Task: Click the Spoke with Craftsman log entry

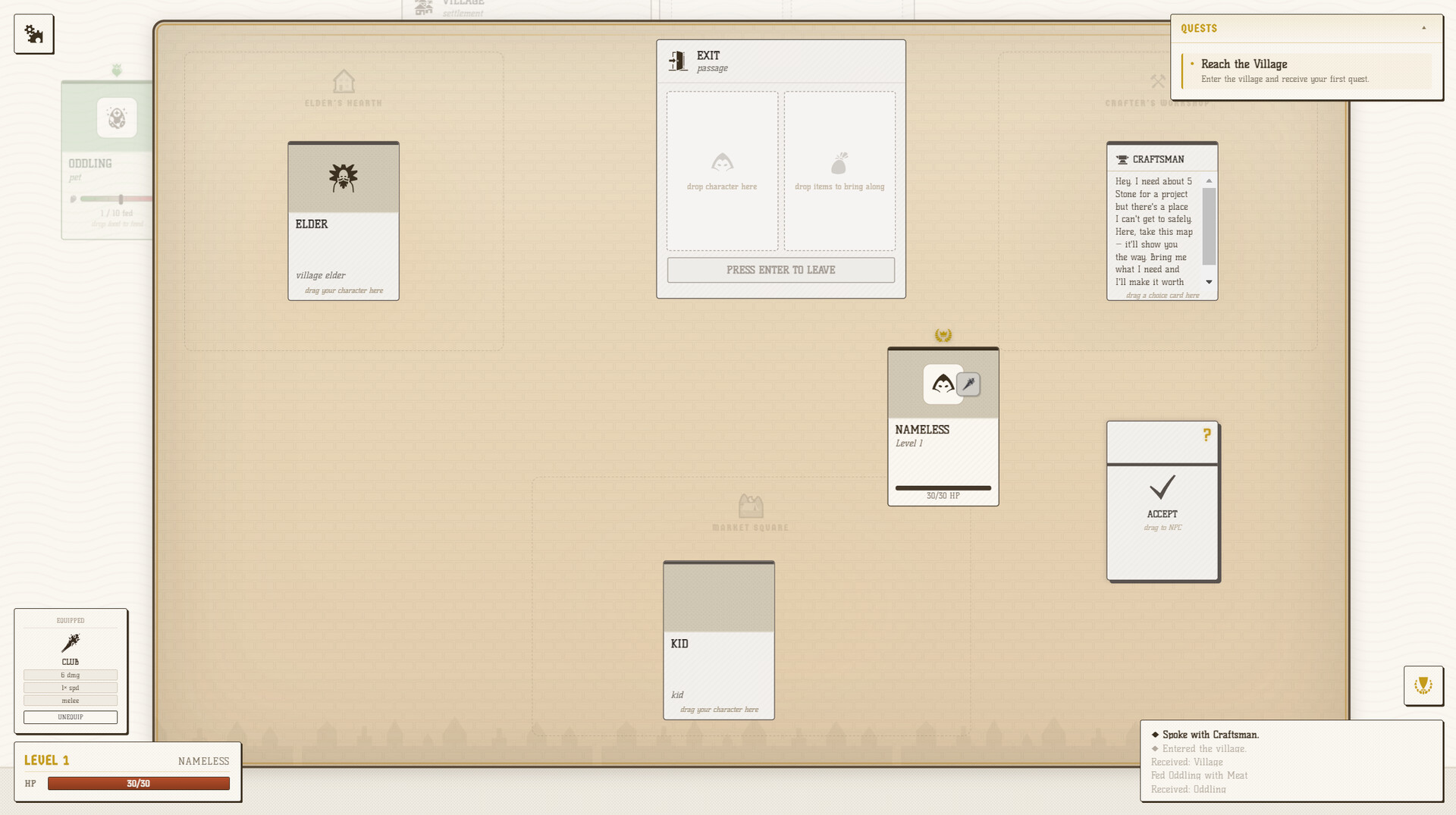Action: pos(1210,735)
